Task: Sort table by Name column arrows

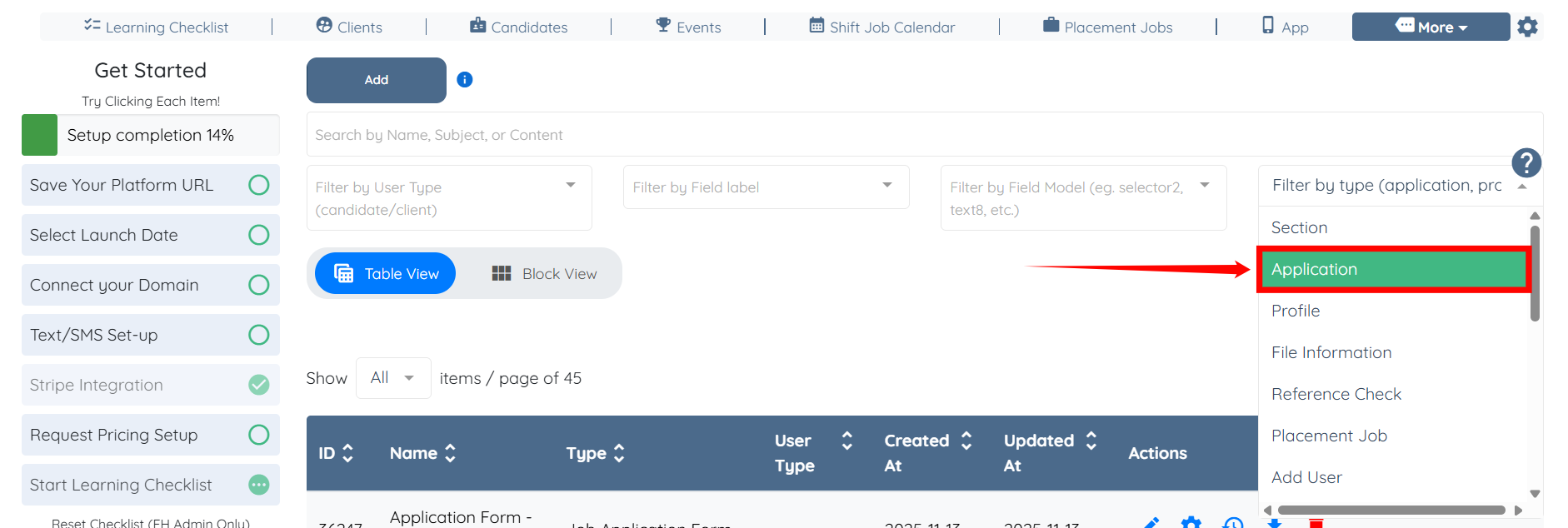Action: coord(451,453)
